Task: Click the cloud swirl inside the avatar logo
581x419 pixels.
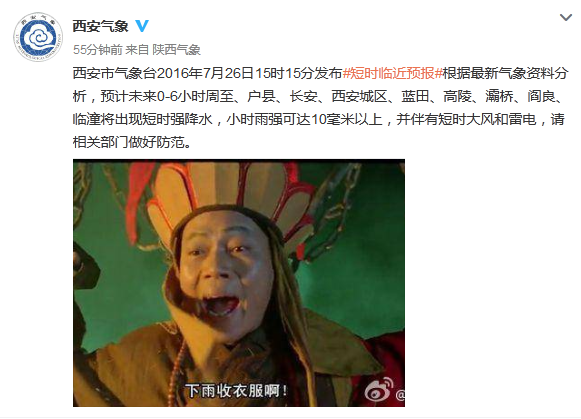Action: (38, 37)
